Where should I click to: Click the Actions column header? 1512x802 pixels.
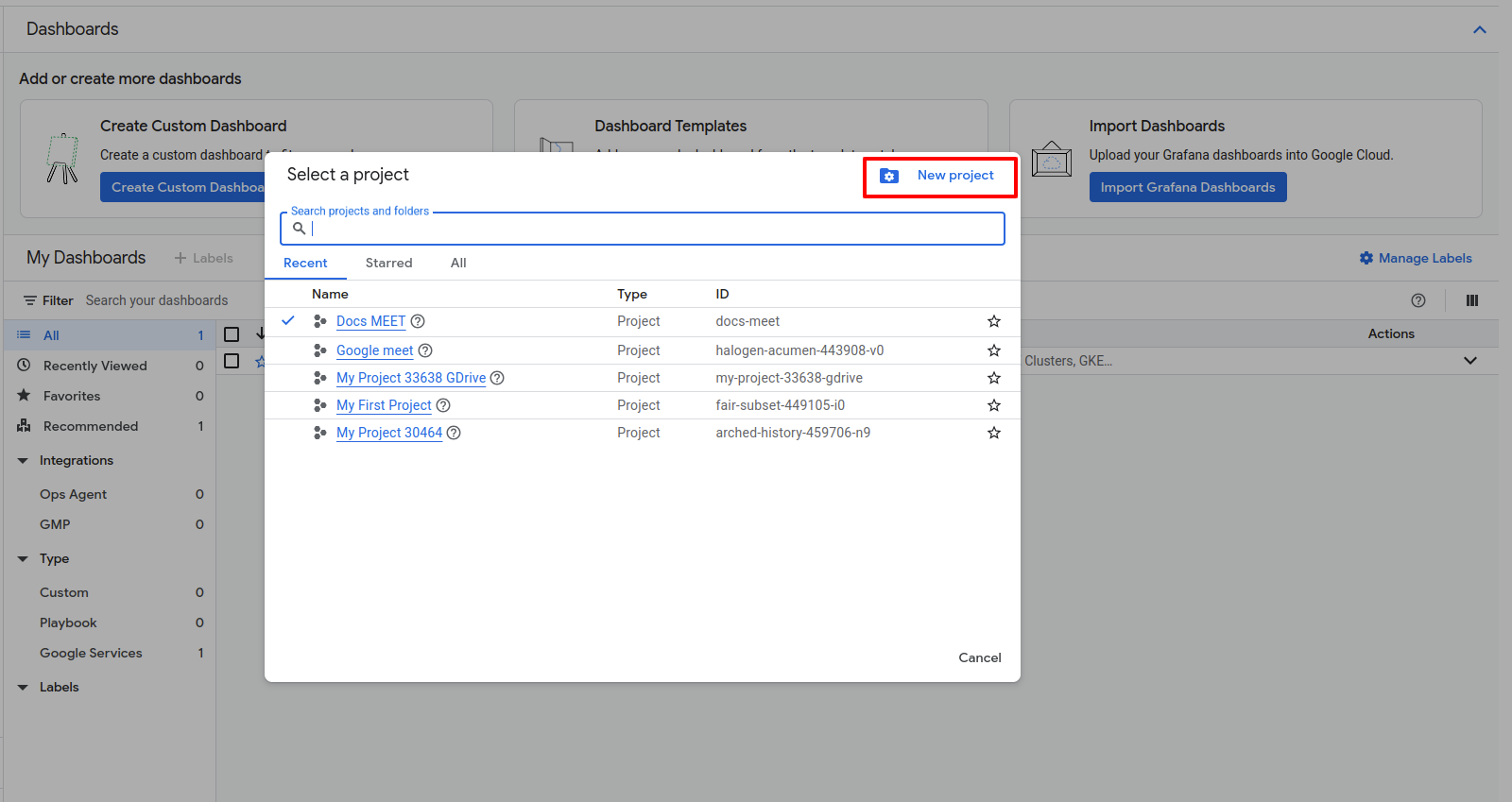[1391, 333]
